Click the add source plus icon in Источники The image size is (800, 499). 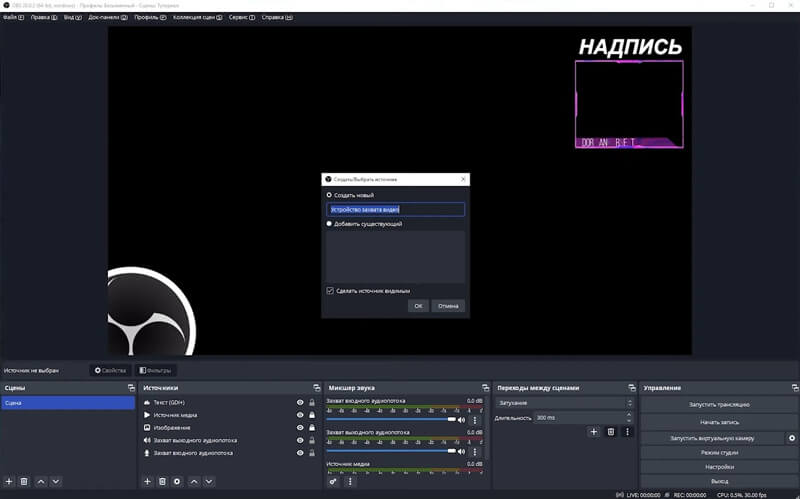(x=148, y=481)
